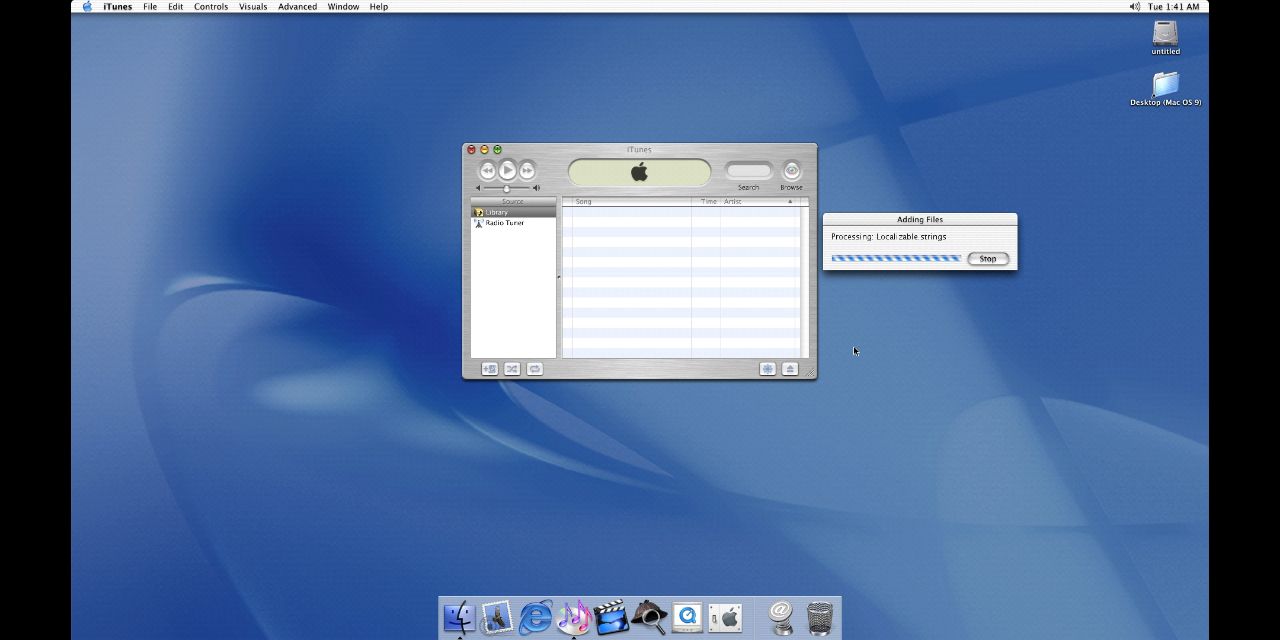Click the menu bar volume icon
Viewport: 1280px width, 640px height.
(x=1134, y=6)
